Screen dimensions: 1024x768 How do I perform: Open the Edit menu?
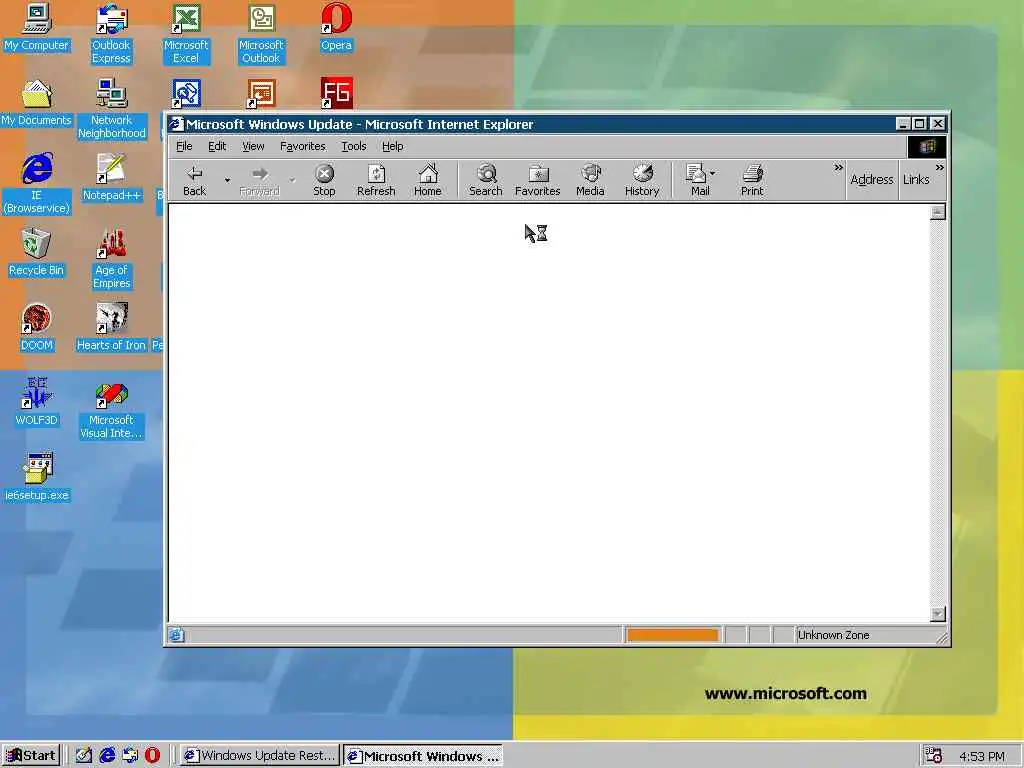point(217,146)
